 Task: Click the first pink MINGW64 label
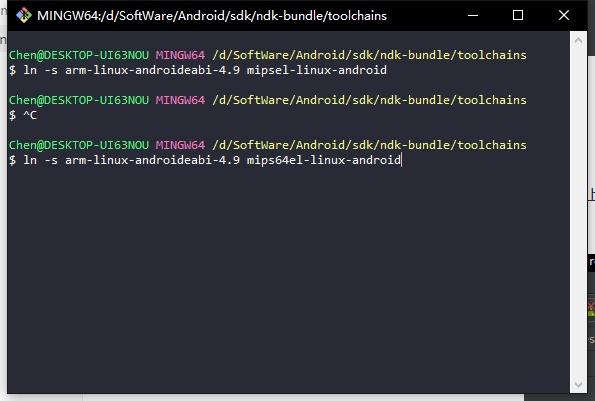[180, 55]
